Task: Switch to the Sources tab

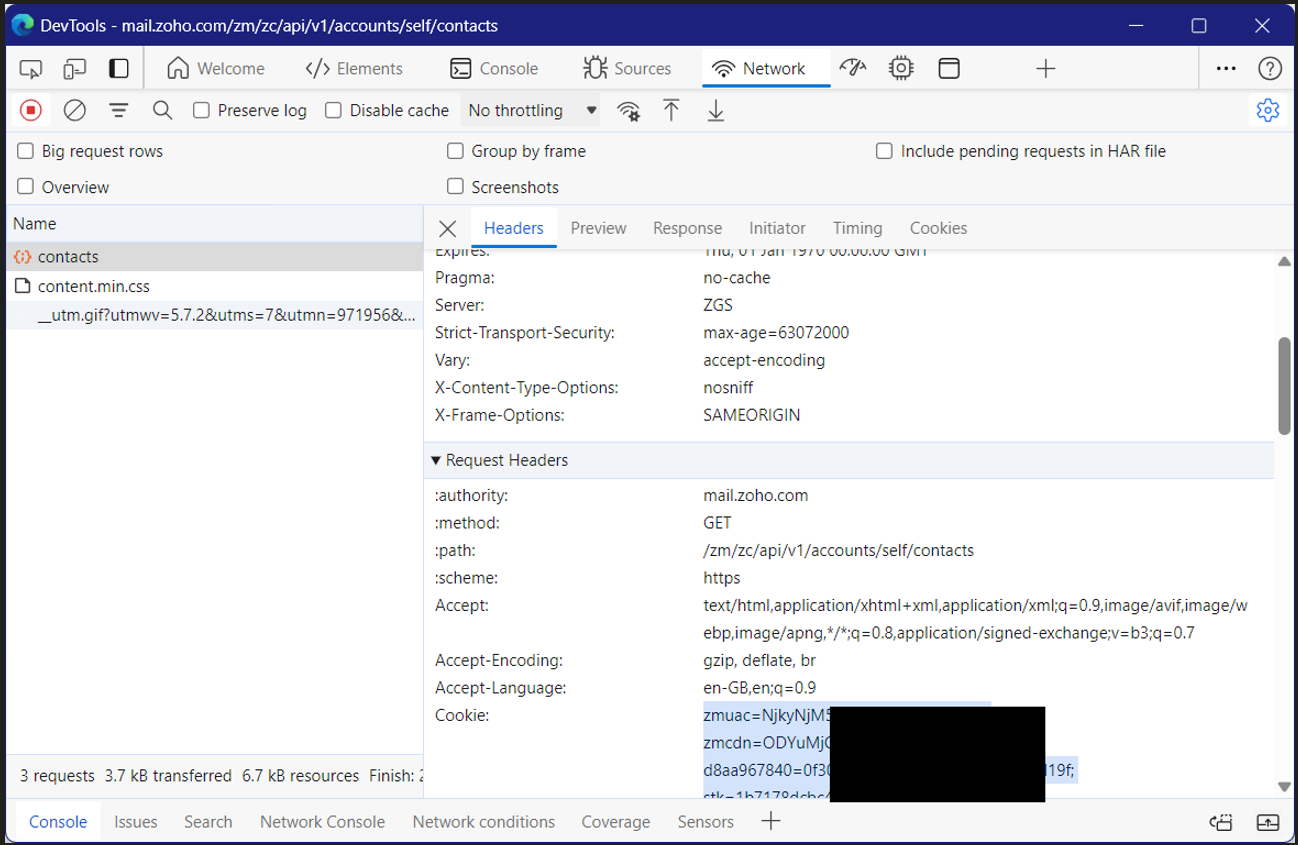Action: [627, 69]
